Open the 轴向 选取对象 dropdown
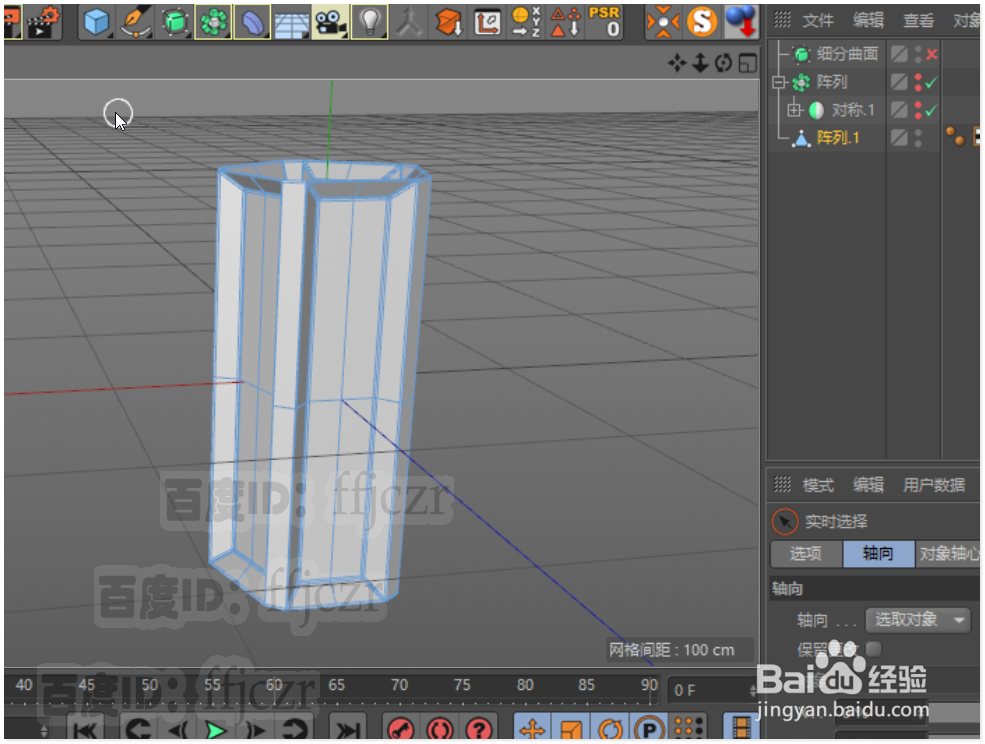Screen dimensions: 985x744 click(918, 620)
